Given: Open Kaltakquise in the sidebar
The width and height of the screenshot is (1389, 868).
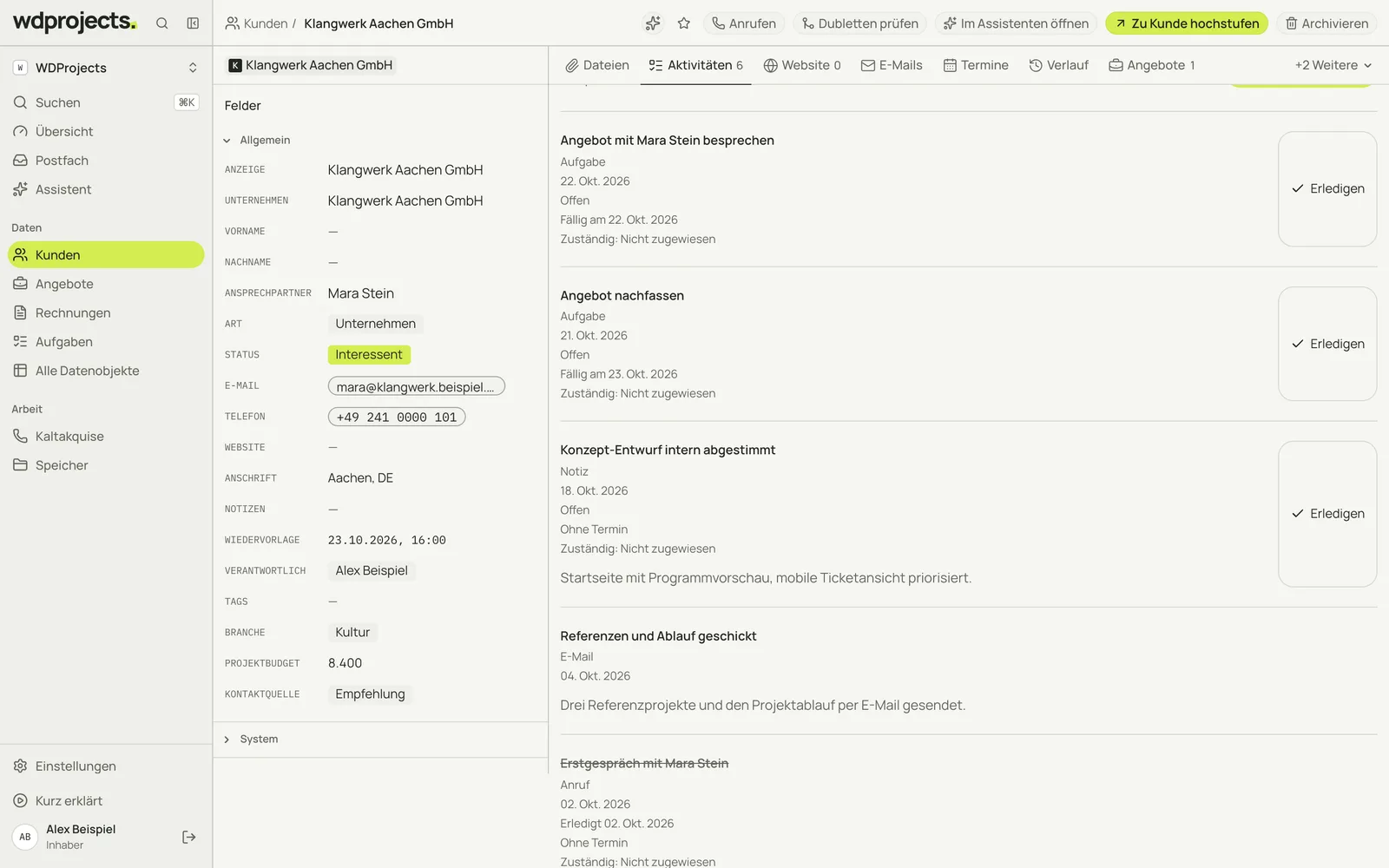Looking at the screenshot, I should [x=106, y=436].
